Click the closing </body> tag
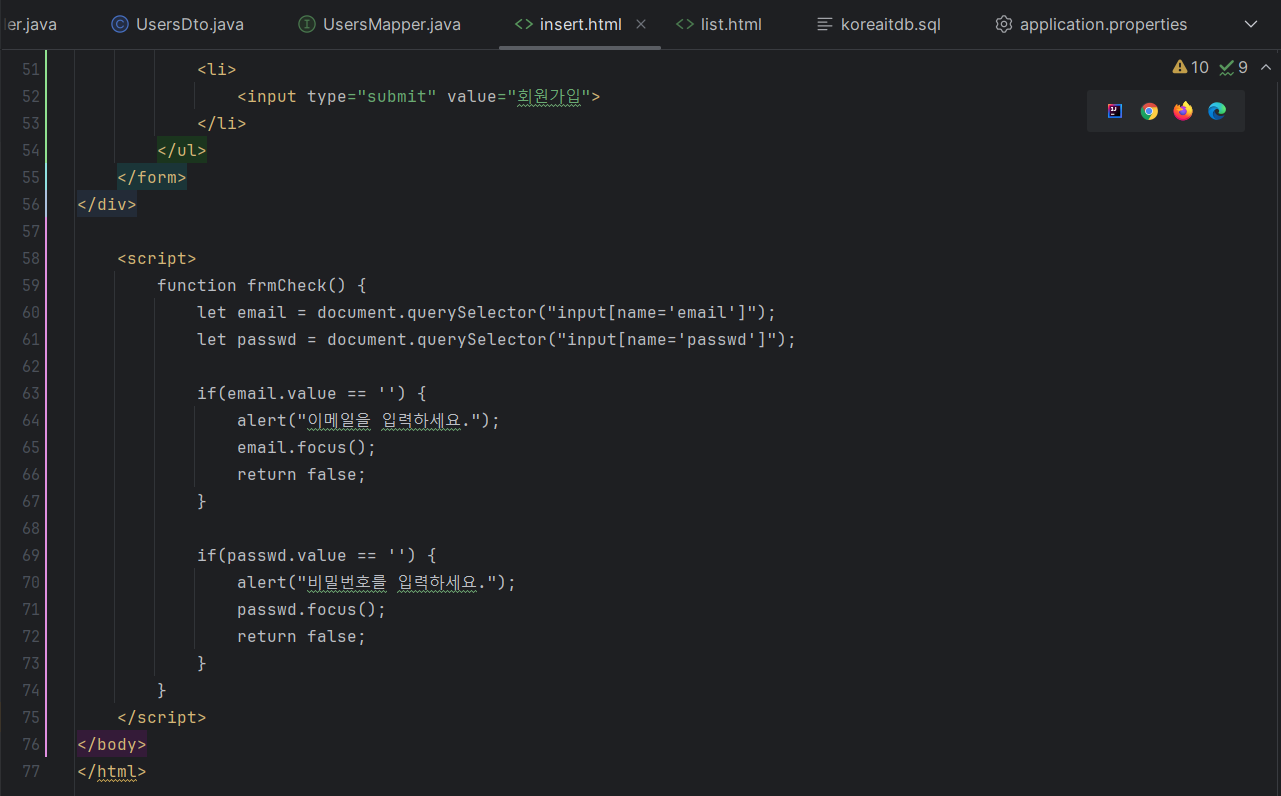Image resolution: width=1281 pixels, height=796 pixels. [112, 744]
